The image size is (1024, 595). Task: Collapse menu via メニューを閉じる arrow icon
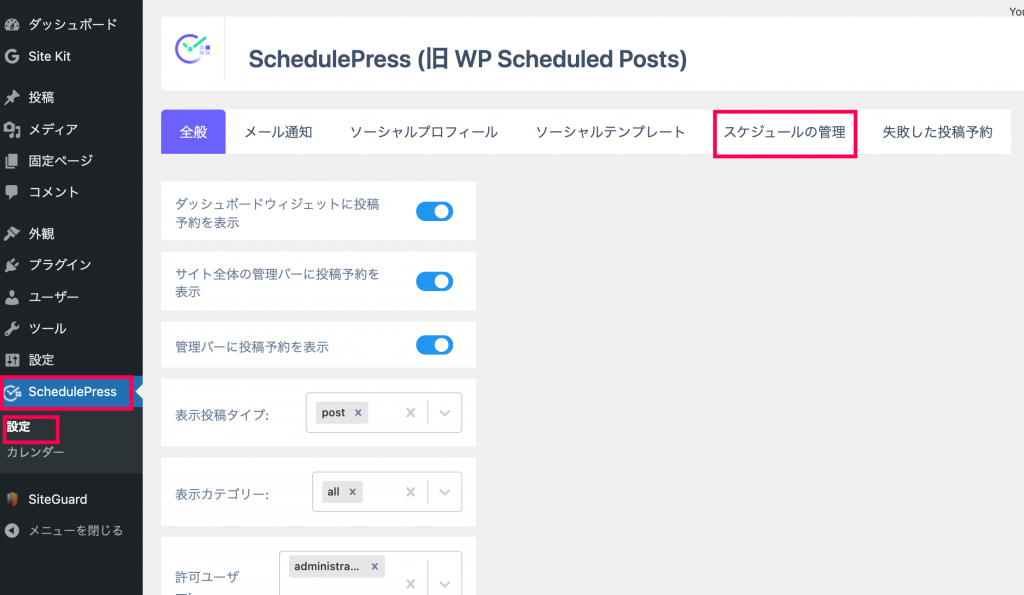(x=12, y=530)
